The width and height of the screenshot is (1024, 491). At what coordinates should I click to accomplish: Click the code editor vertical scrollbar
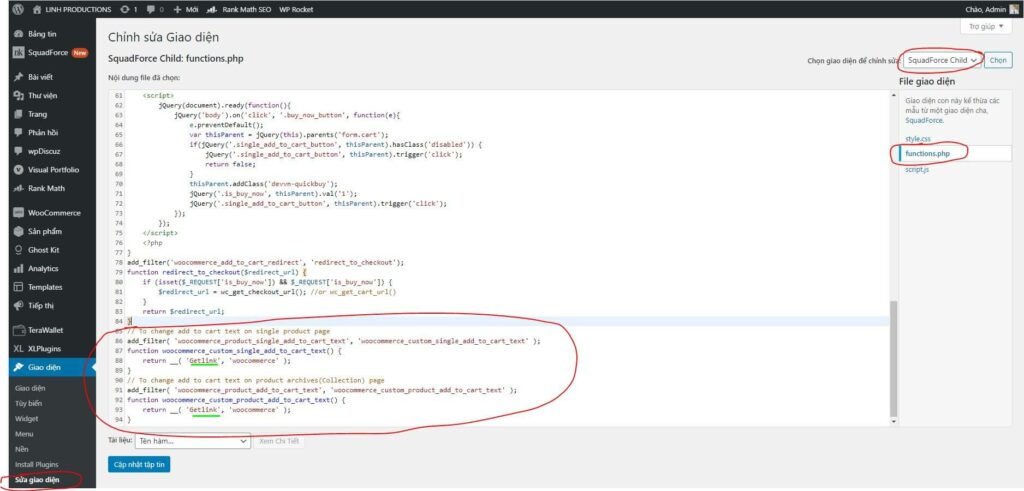893,359
